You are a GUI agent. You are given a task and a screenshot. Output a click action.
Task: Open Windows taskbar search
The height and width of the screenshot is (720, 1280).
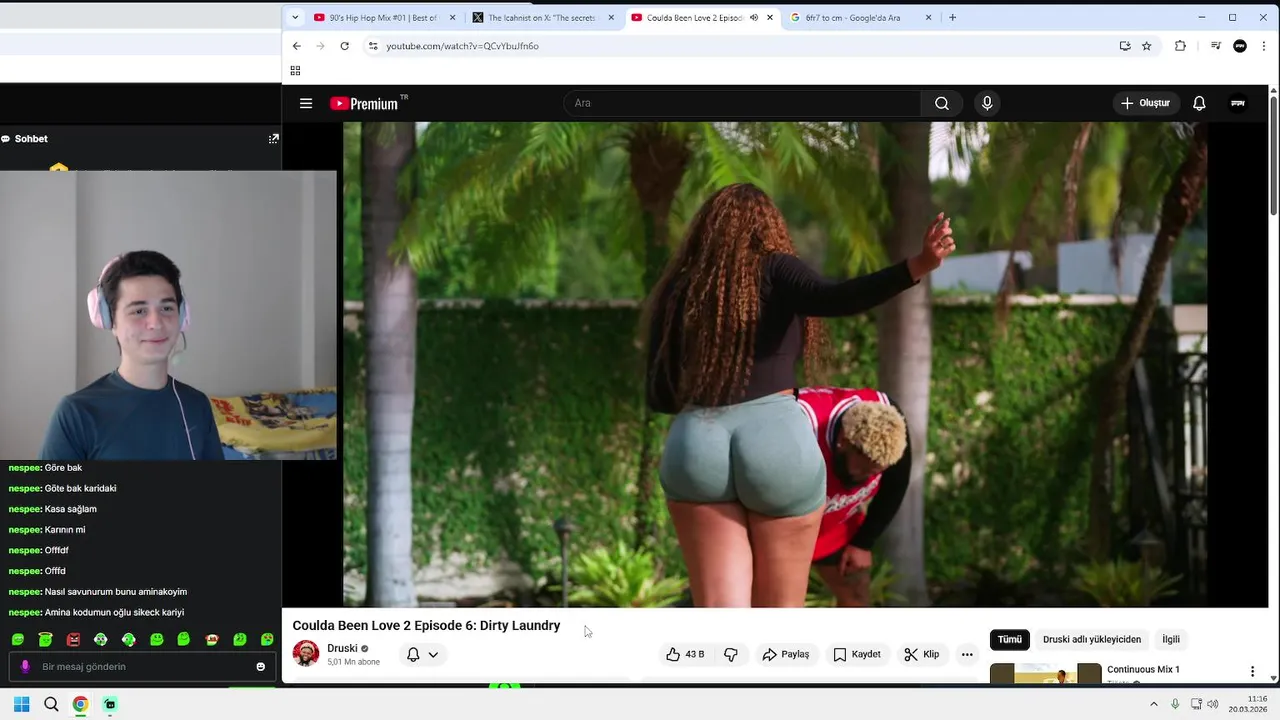coord(51,704)
